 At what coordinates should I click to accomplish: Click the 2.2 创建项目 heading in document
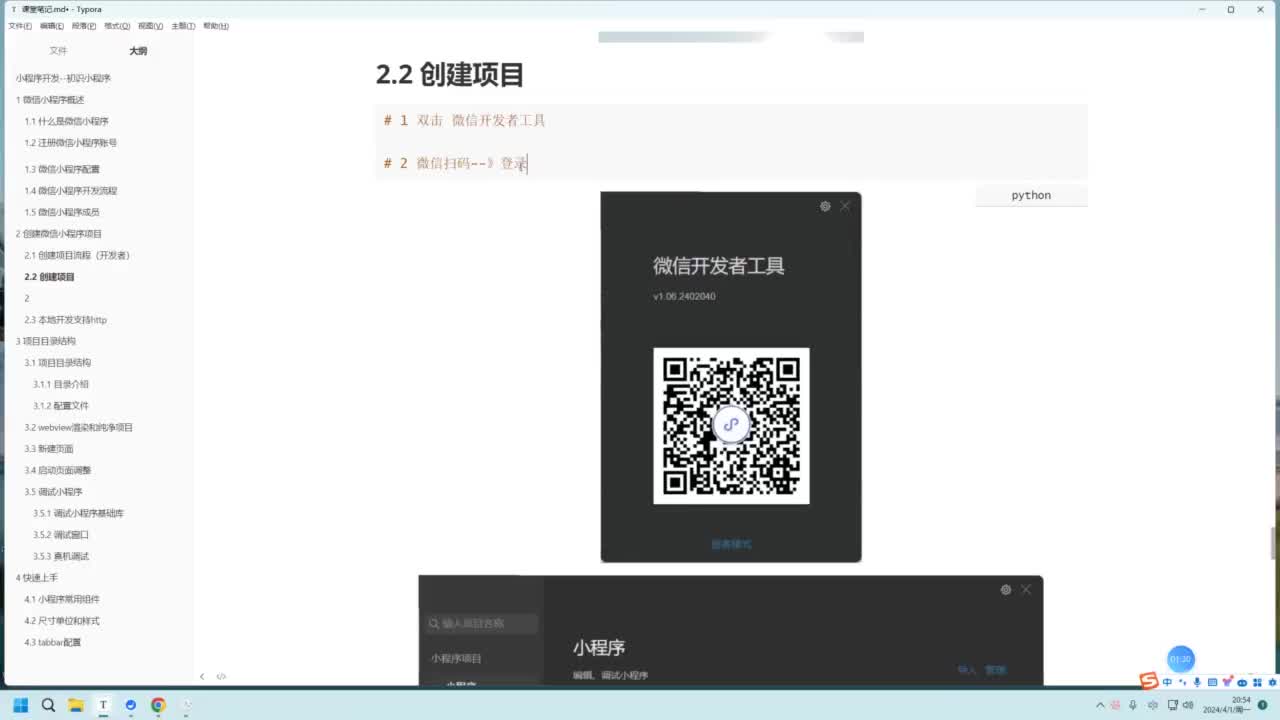pos(450,75)
